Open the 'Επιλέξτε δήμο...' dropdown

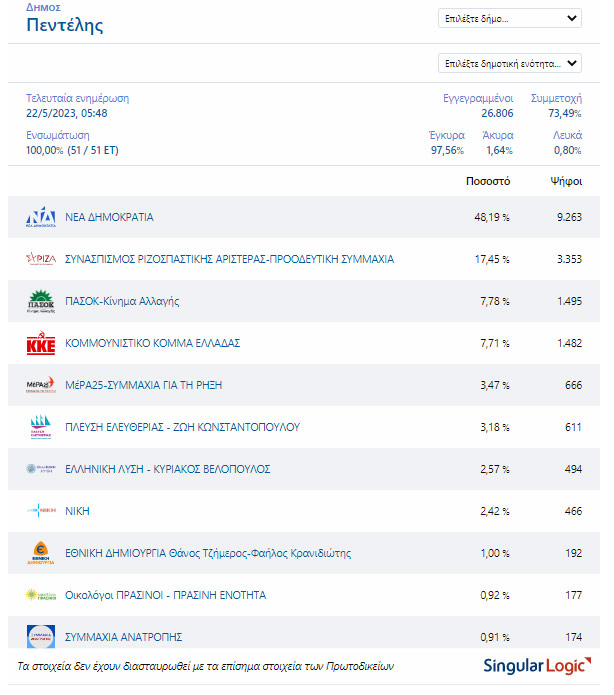pyautogui.click(x=510, y=18)
